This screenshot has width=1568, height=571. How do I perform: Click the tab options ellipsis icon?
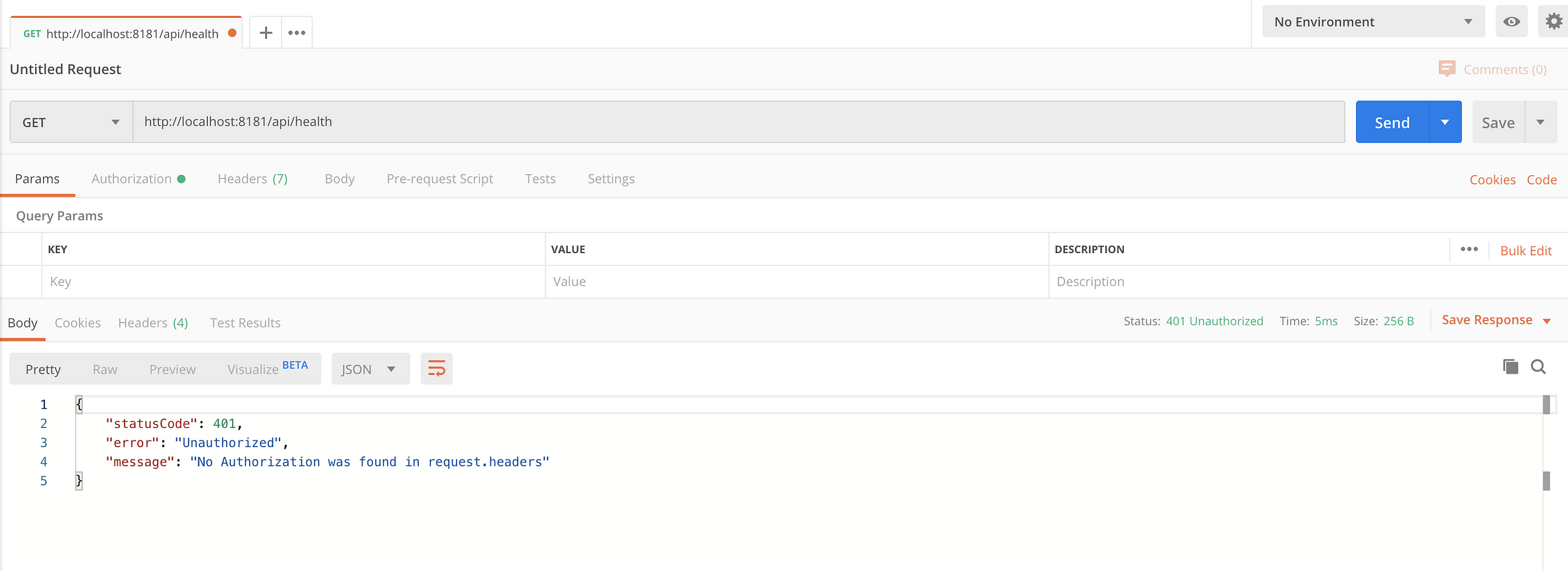296,32
